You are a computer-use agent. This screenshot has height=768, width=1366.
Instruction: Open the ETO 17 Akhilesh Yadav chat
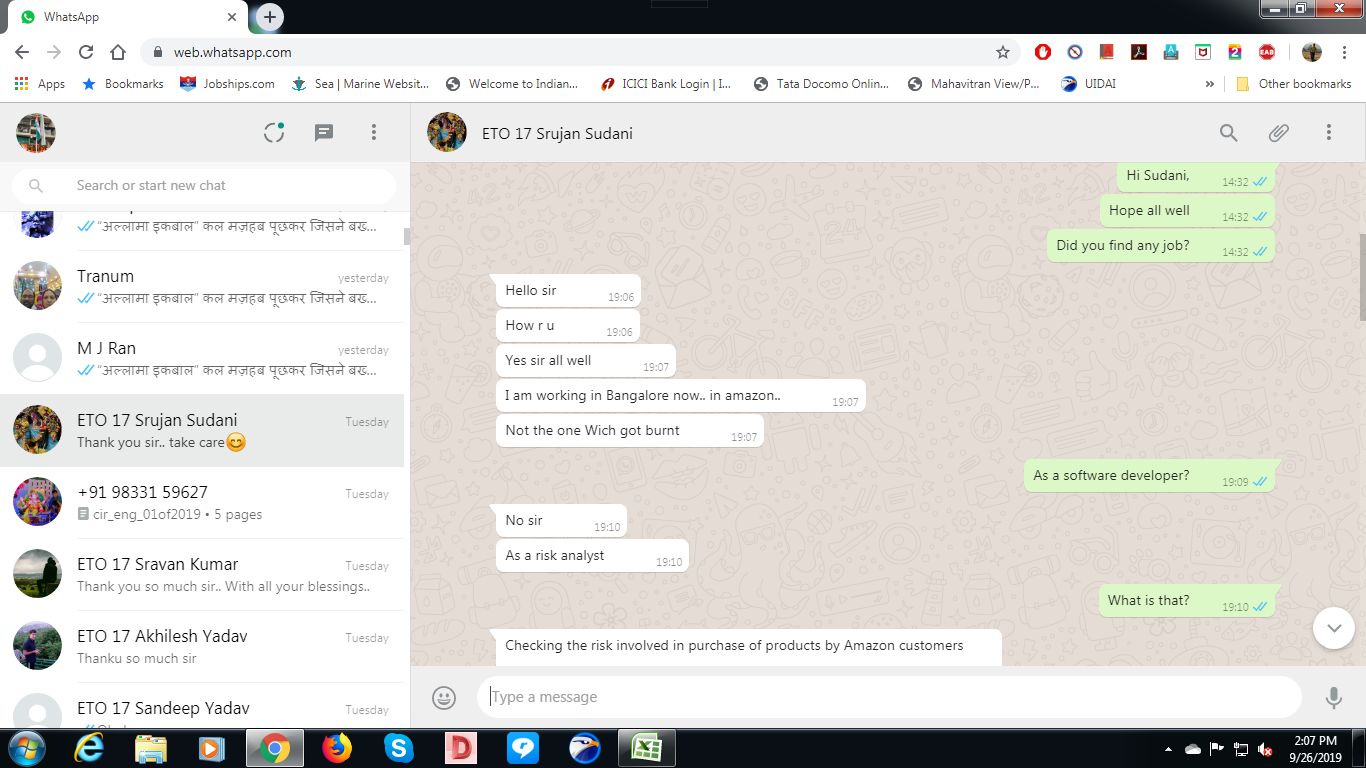tap(202, 646)
